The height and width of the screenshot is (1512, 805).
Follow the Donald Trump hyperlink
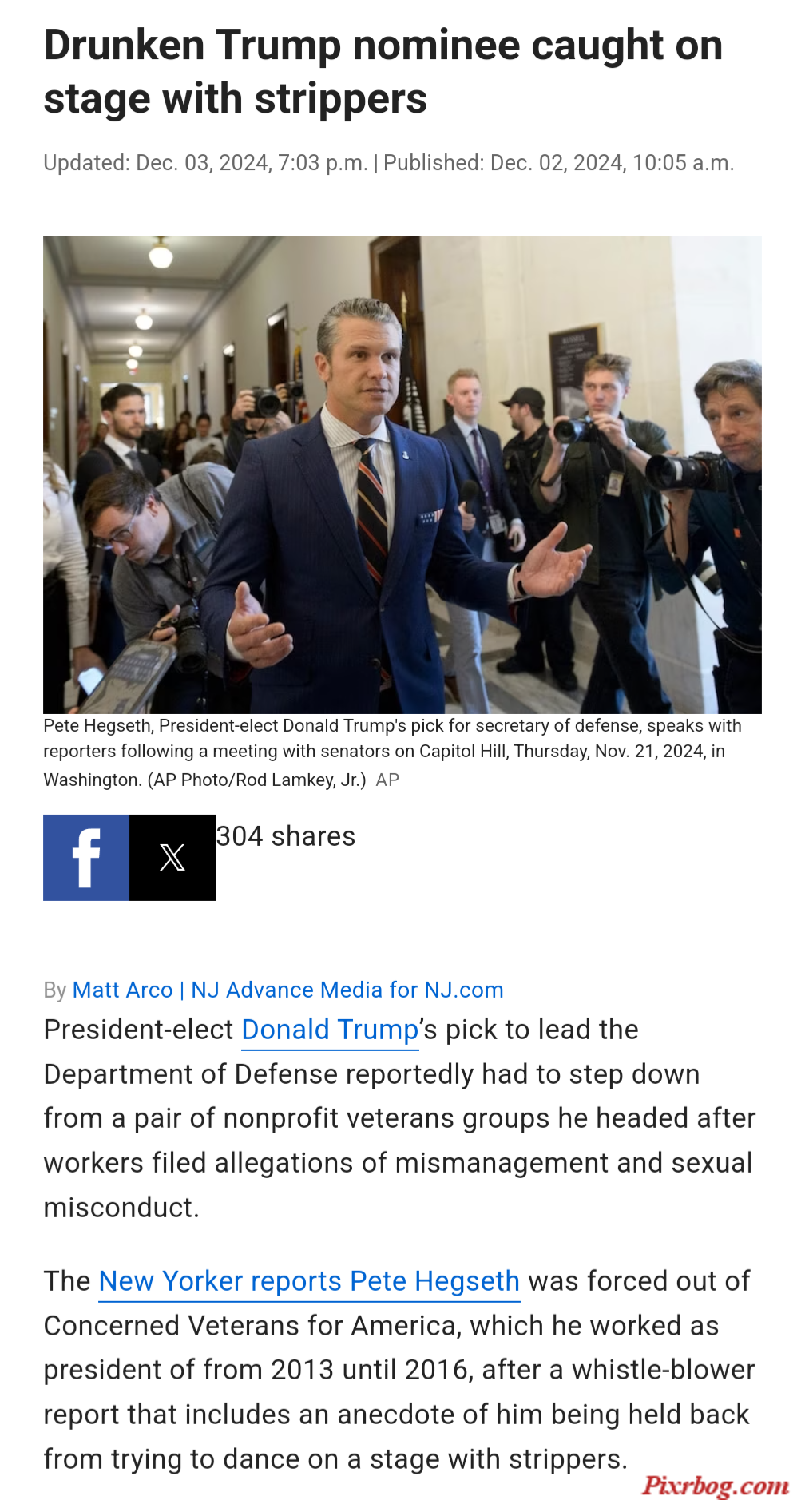pyautogui.click(x=330, y=1030)
